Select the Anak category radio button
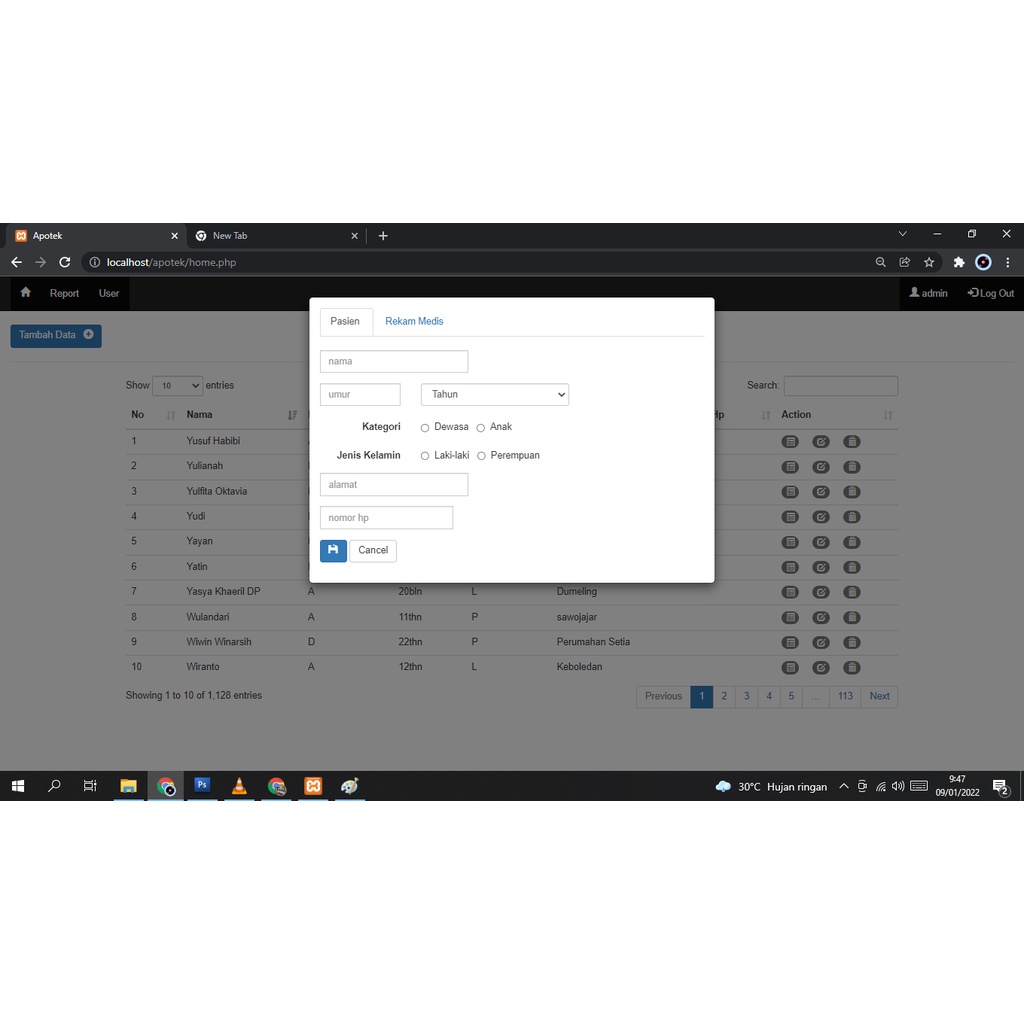 (x=481, y=428)
